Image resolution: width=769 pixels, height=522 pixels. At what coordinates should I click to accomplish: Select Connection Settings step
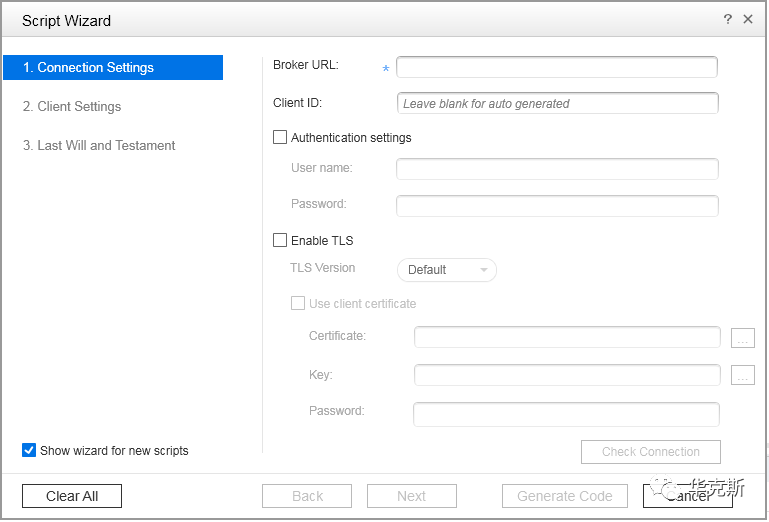112,68
